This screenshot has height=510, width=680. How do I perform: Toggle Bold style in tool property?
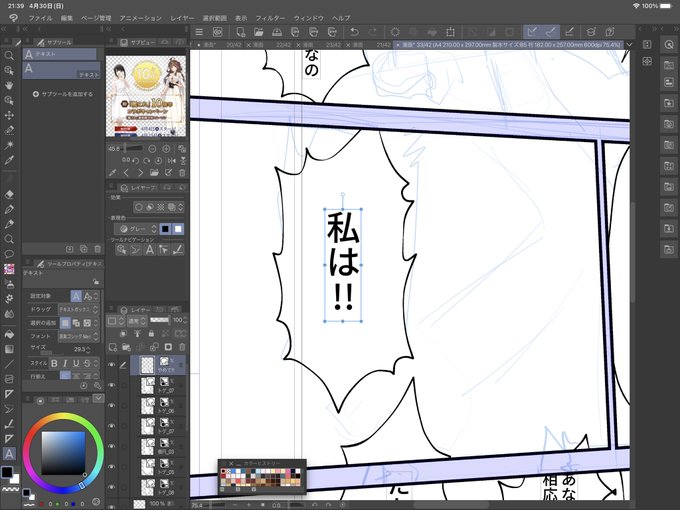tap(54, 363)
